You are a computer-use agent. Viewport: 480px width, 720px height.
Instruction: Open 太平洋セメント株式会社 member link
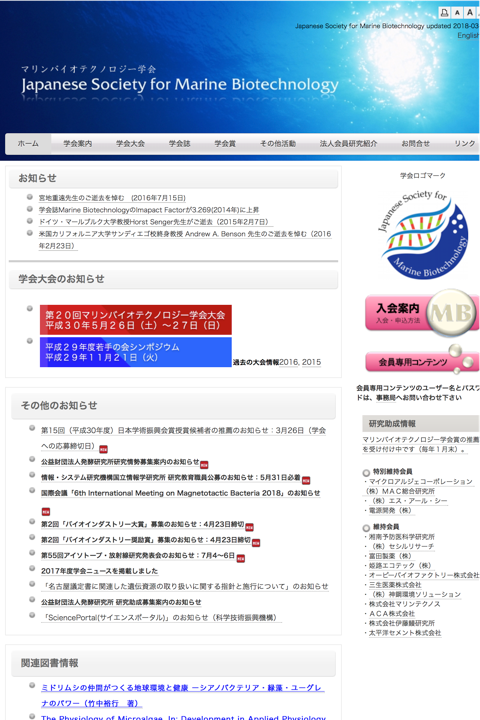coord(405,633)
